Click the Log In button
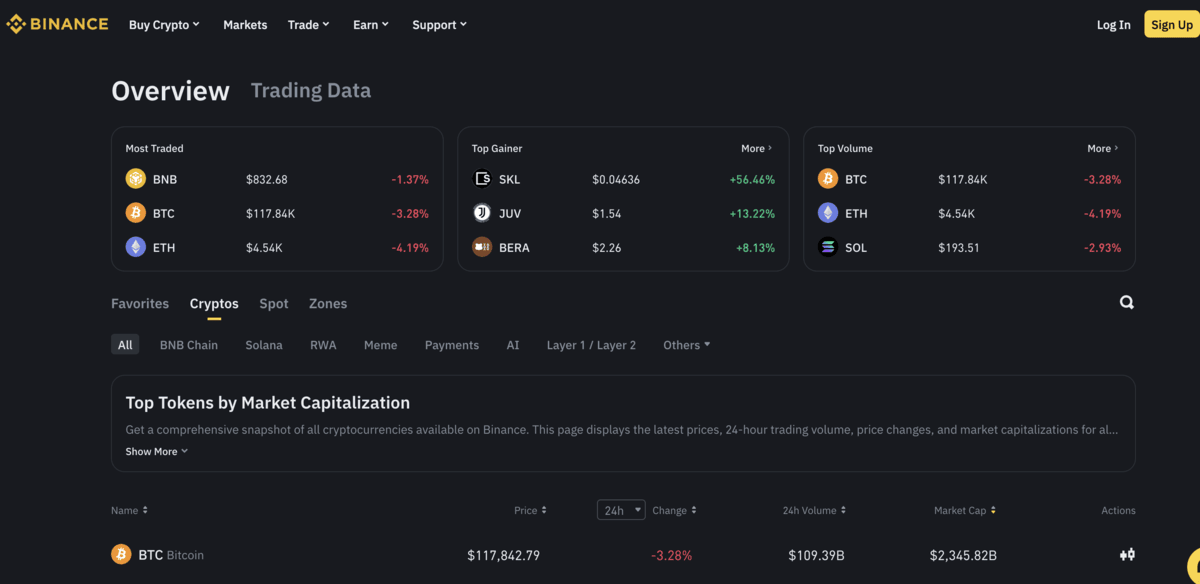 (x=1113, y=25)
